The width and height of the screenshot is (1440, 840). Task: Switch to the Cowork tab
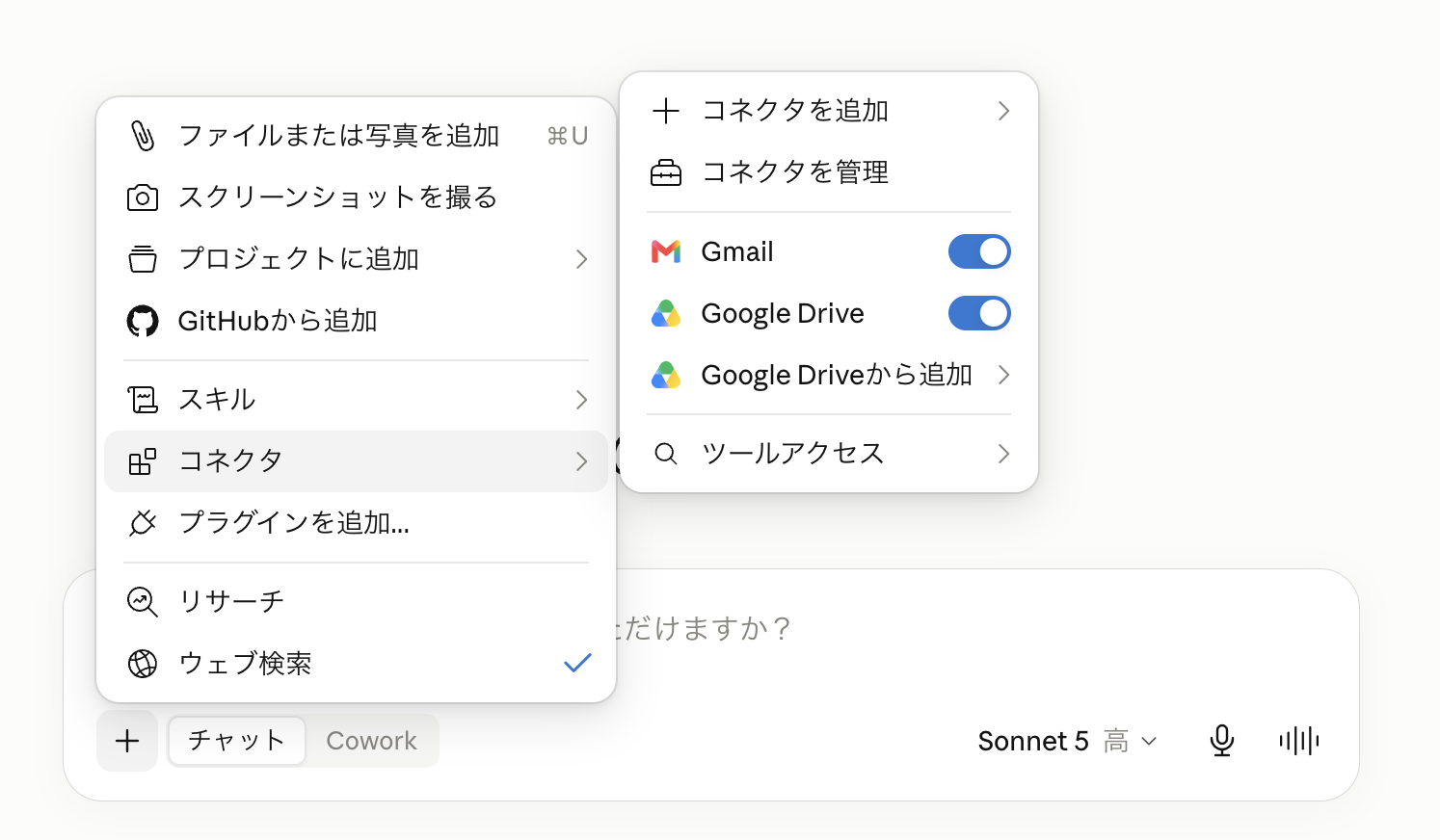[371, 741]
